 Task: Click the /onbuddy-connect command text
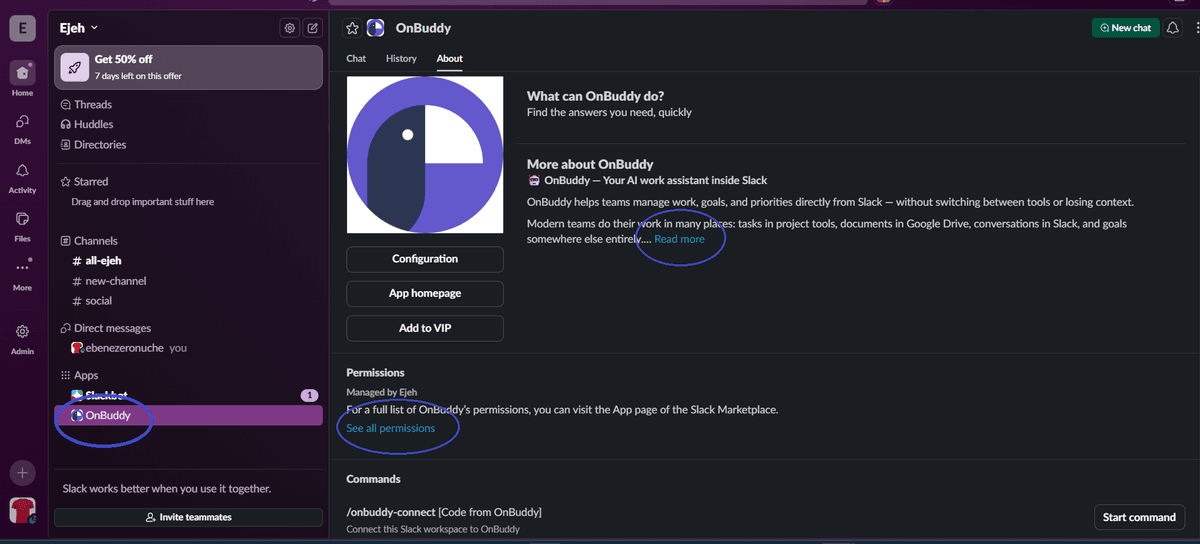click(x=391, y=512)
